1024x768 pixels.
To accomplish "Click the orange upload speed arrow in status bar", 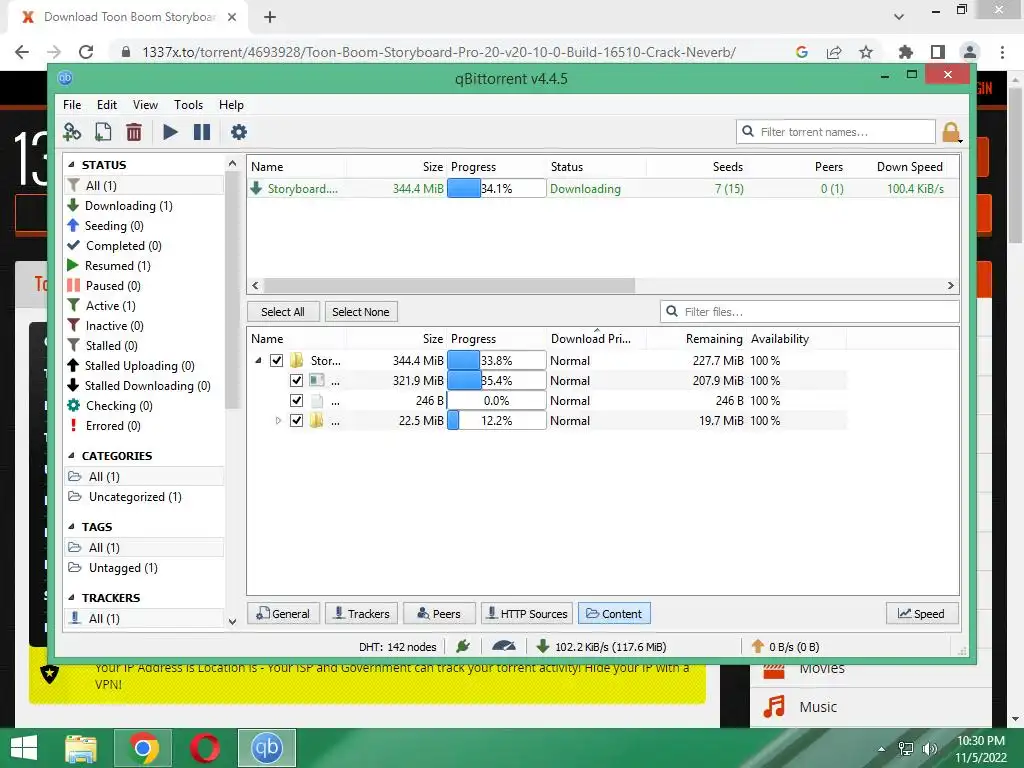I will [758, 647].
